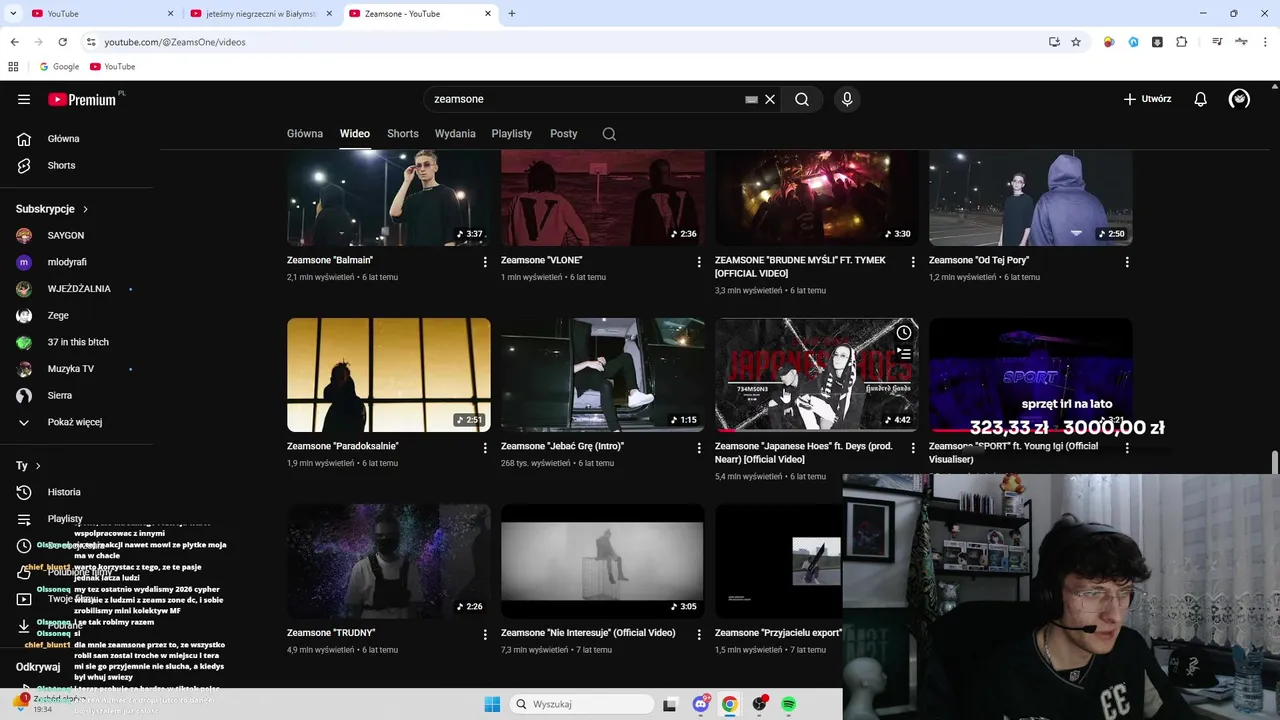This screenshot has height=720, width=1280.
Task: Open the Playlisty channel tab
Action: click(512, 133)
